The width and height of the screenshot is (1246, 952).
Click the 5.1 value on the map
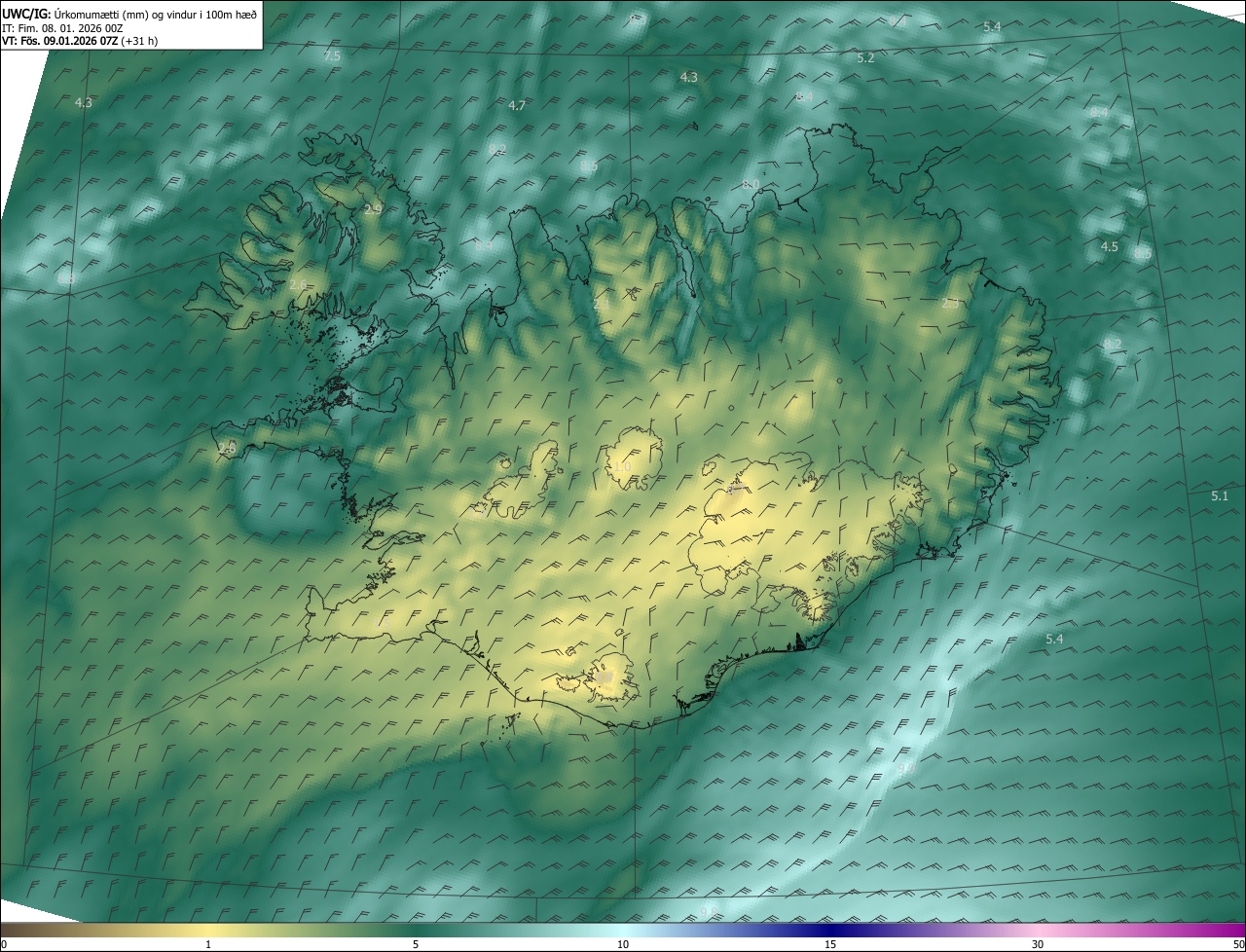tap(1220, 496)
